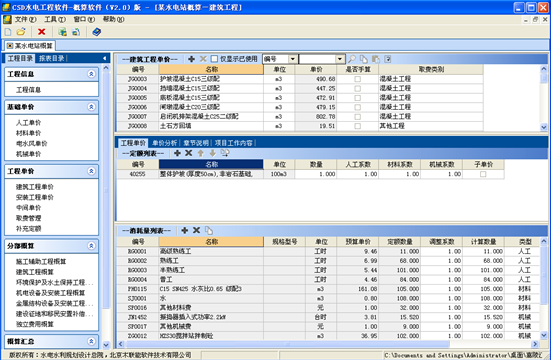Click the new file icon in toolbar
The height and width of the screenshot is (360, 551).
8,32
